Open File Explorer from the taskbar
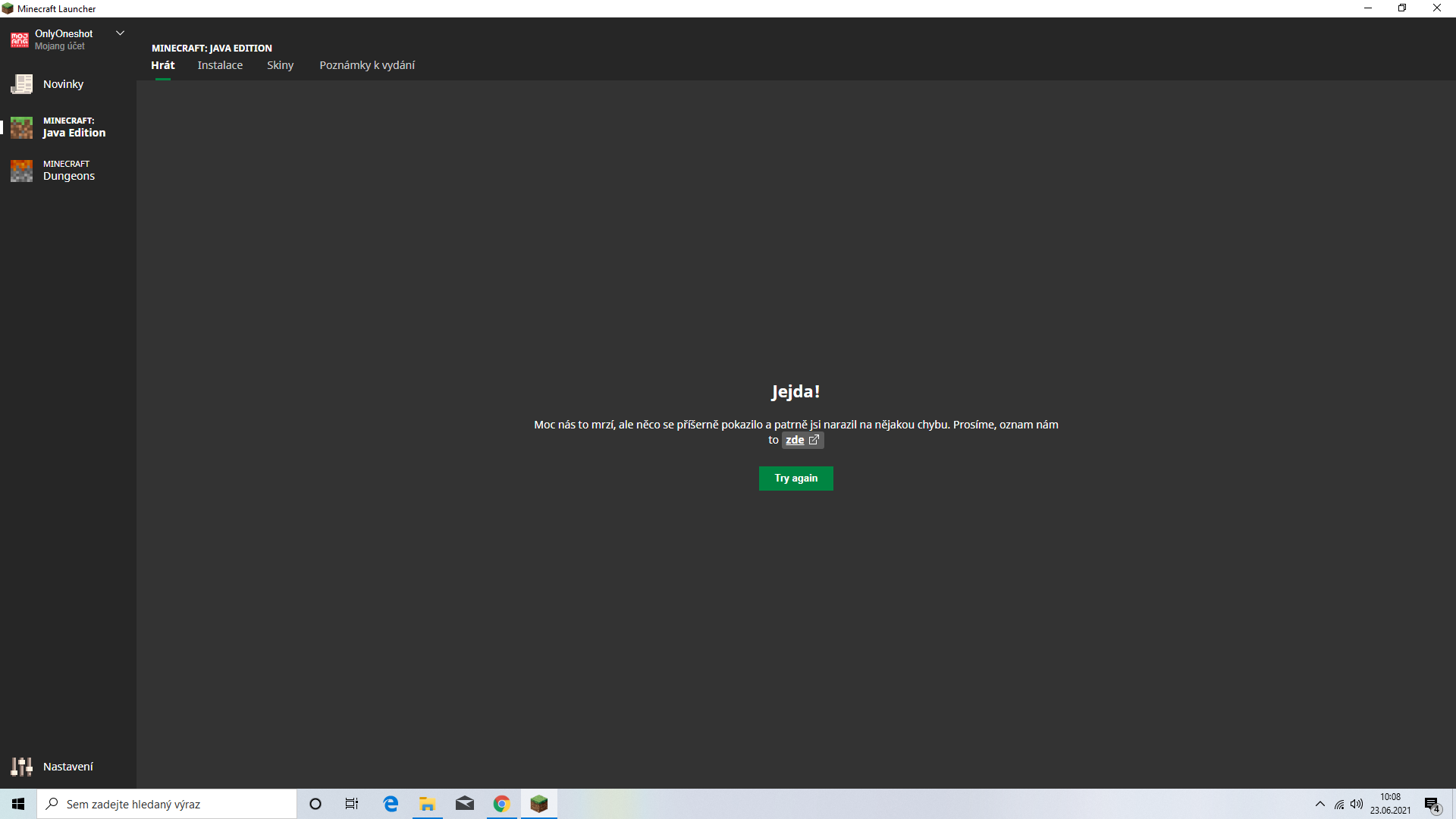Image resolution: width=1456 pixels, height=819 pixels. tap(427, 804)
